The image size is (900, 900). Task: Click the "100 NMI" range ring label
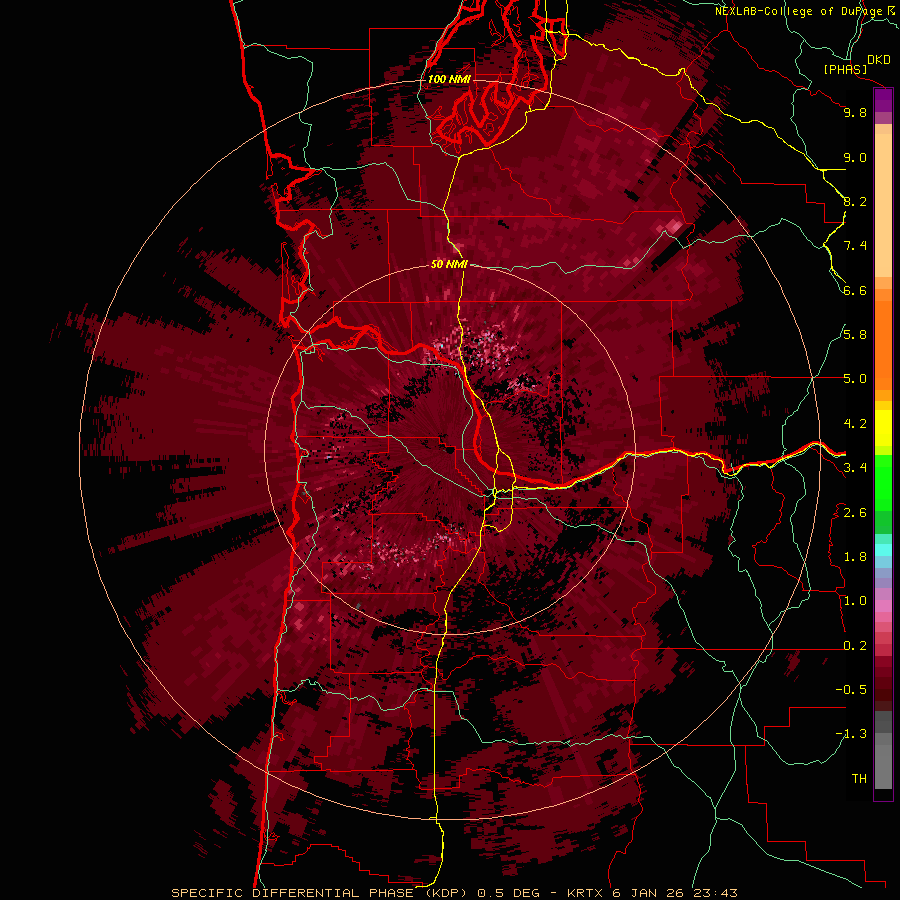(449, 79)
